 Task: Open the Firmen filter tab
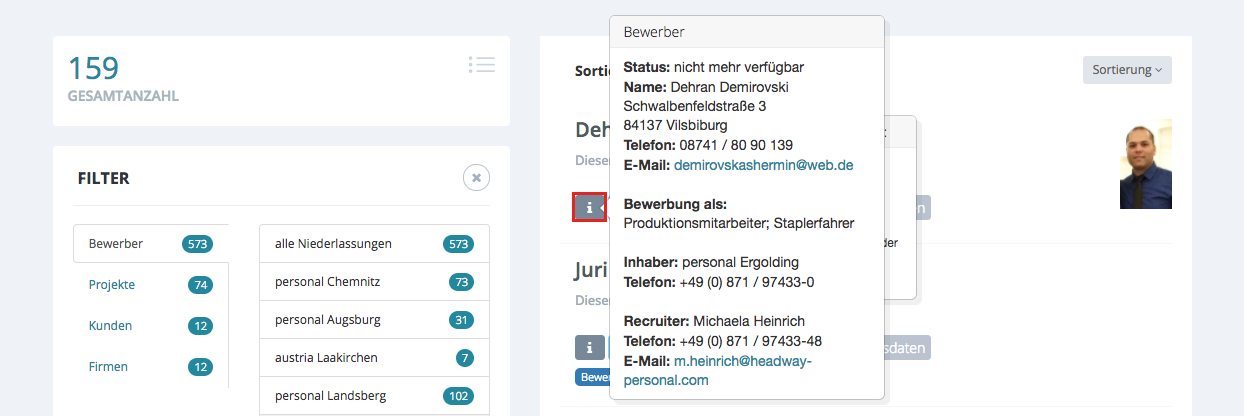(x=108, y=367)
